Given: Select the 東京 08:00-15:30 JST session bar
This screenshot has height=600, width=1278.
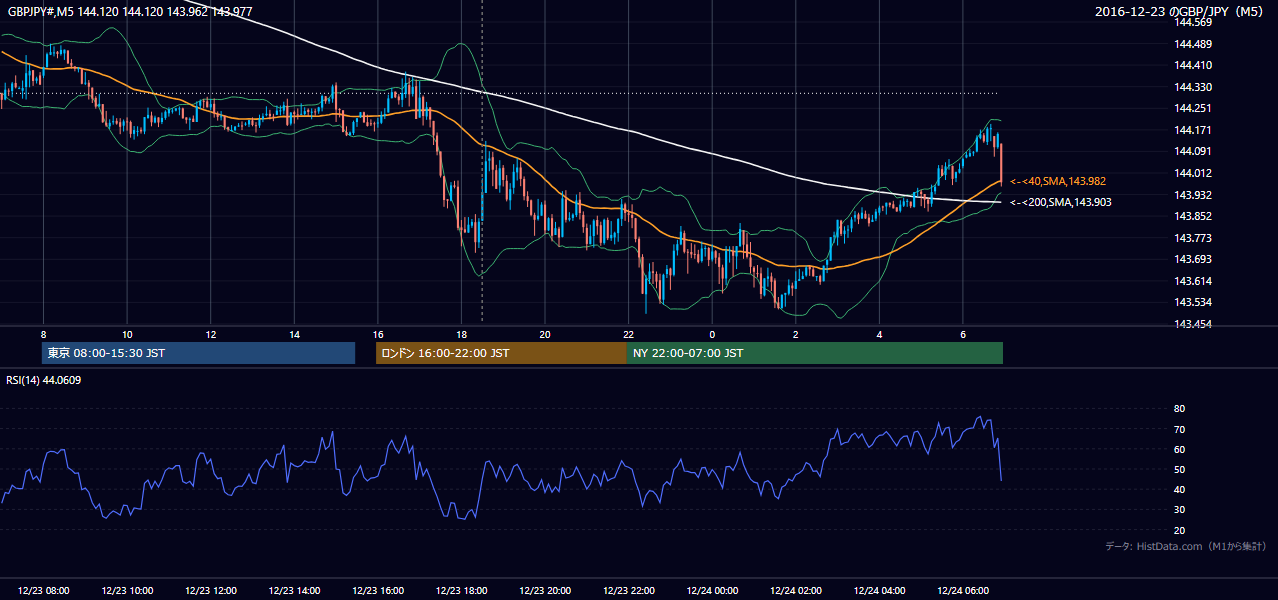Looking at the screenshot, I should coord(198,353).
